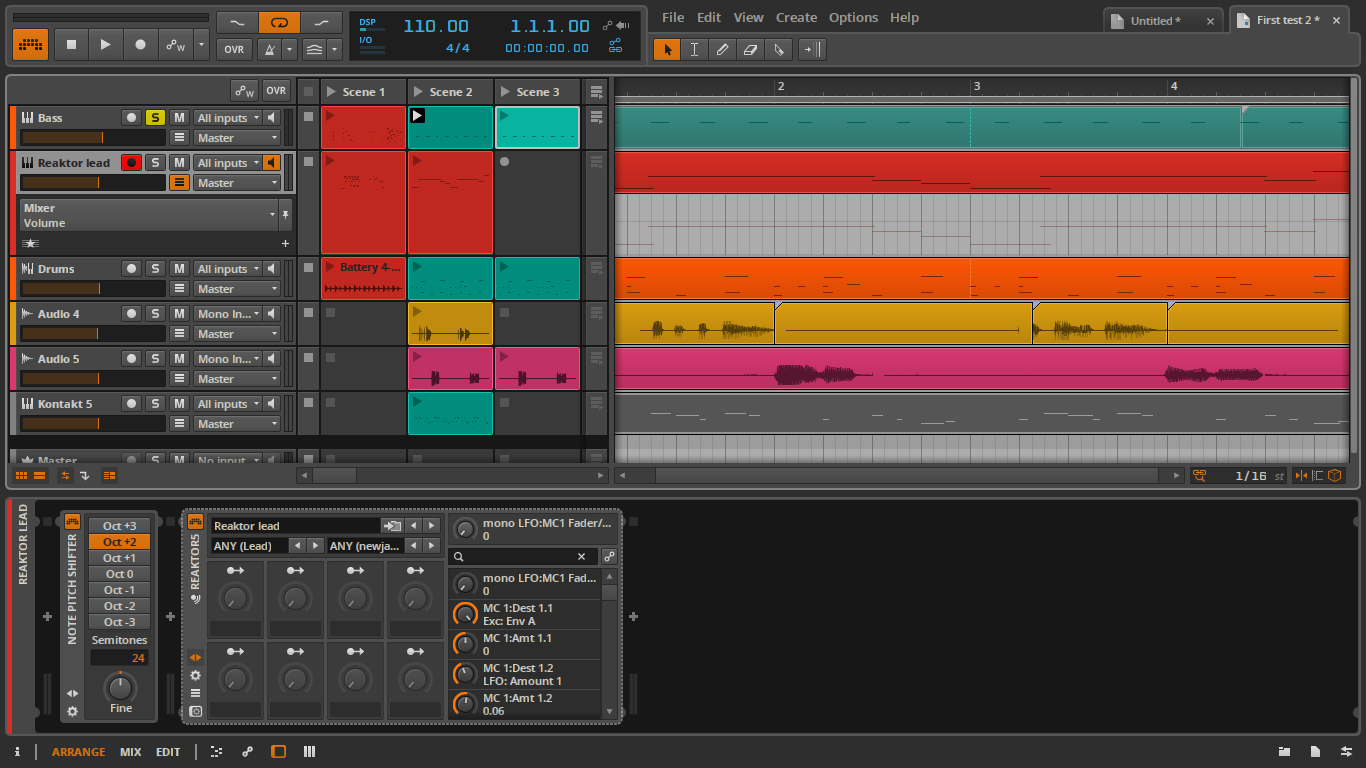Select the Pen tool
The width and height of the screenshot is (1366, 768).
tap(723, 49)
